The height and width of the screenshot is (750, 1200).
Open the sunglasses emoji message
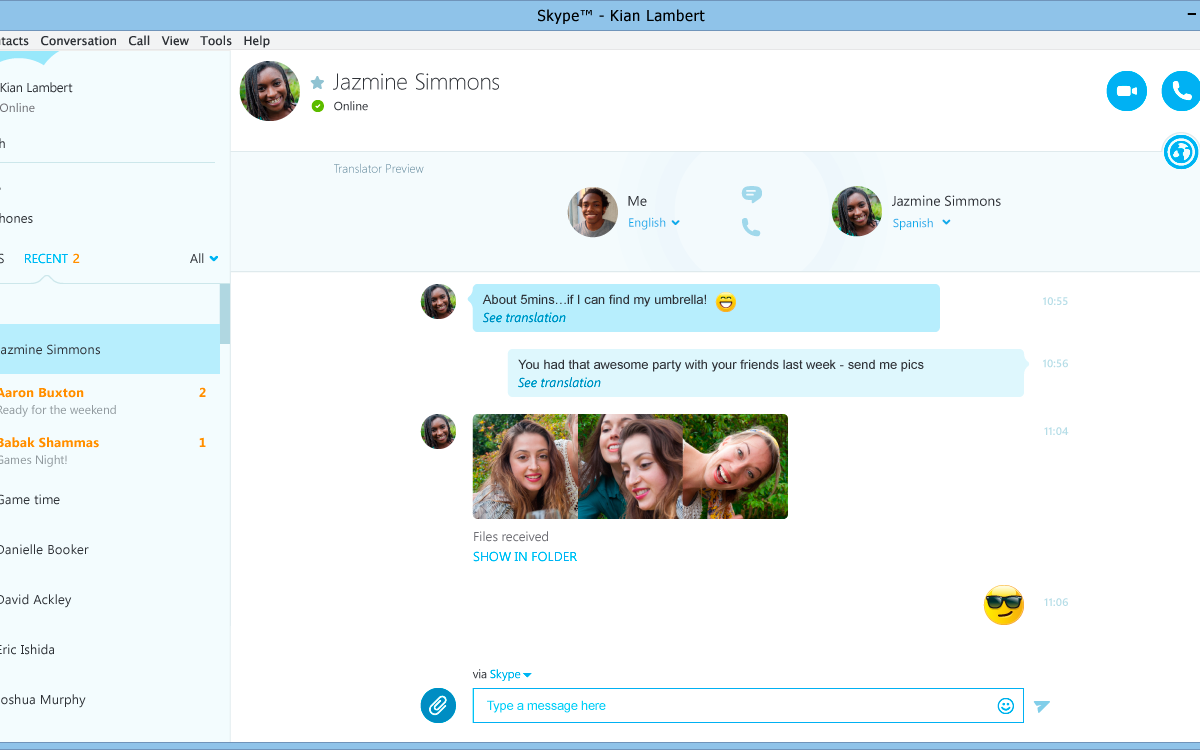point(1003,605)
